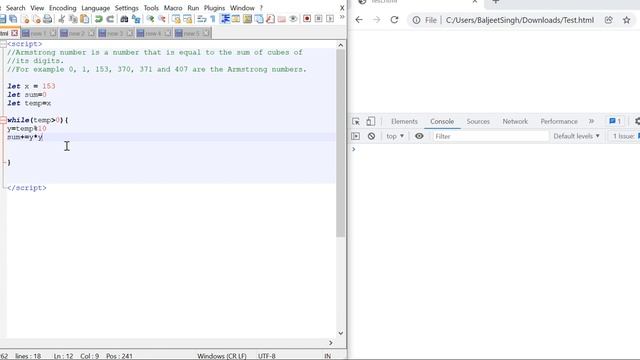Viewport: 640px width, 360px height.
Task: Click the editor vertical scrollbar up arrow
Action: (x=341, y=45)
